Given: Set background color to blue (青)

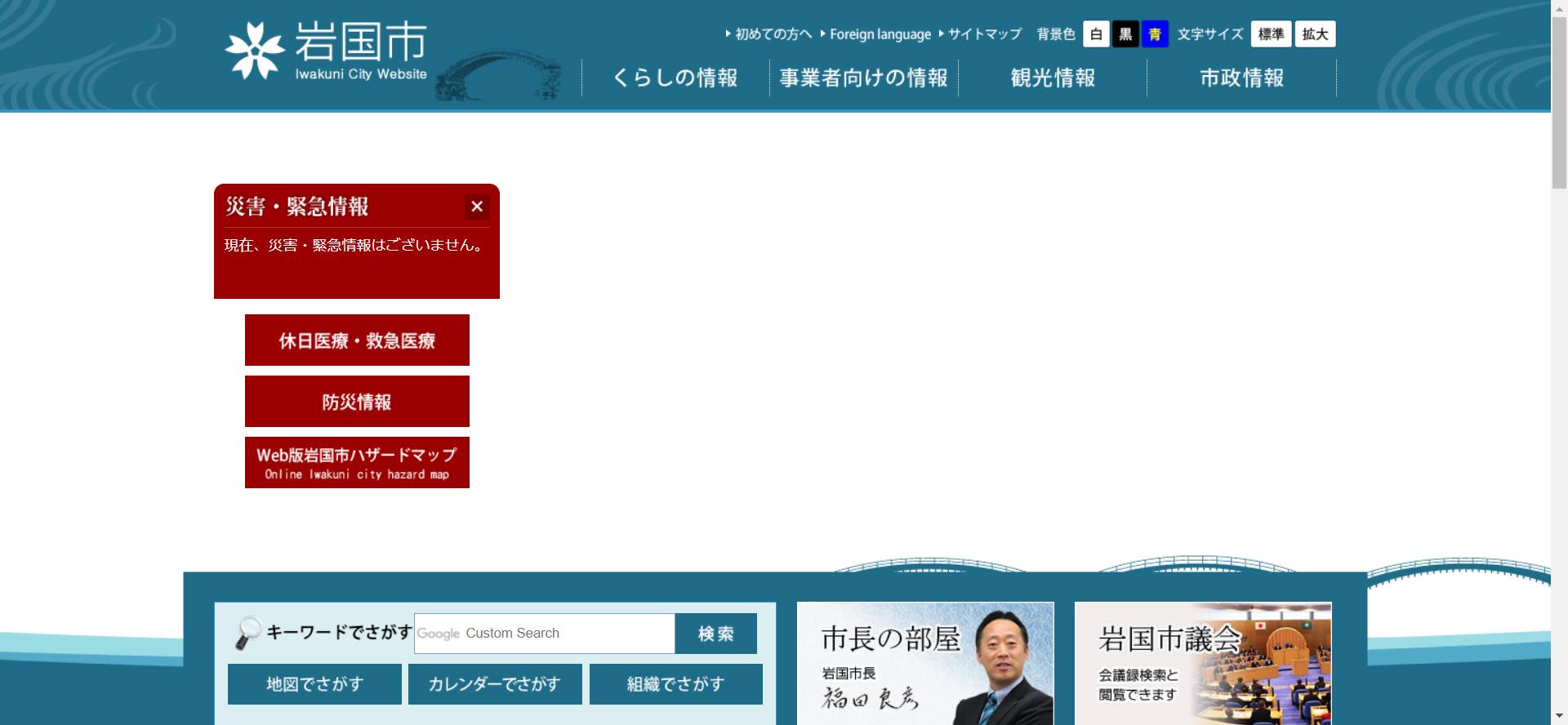Looking at the screenshot, I should [x=1155, y=34].
